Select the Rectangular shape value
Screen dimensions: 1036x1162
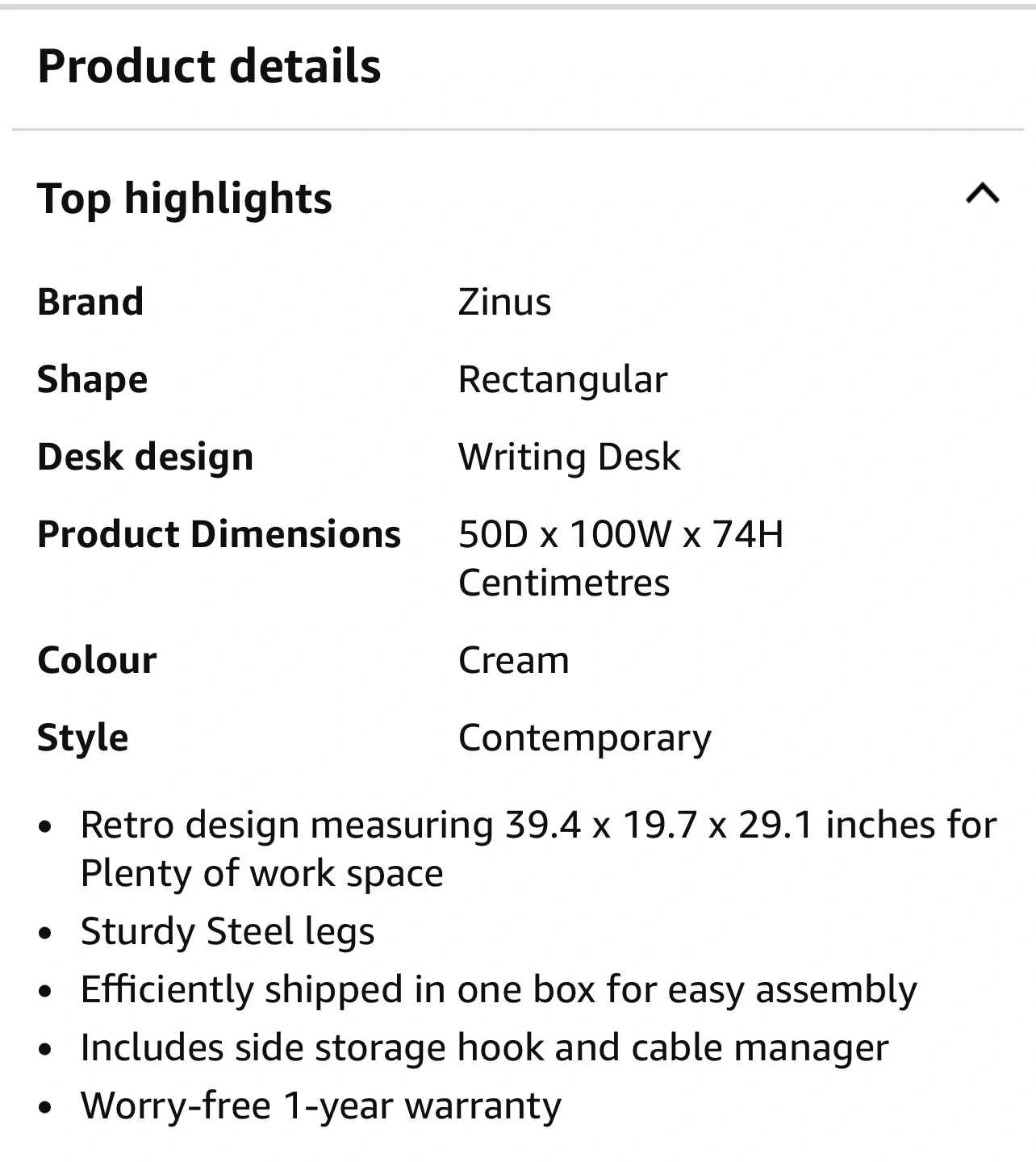pos(562,379)
